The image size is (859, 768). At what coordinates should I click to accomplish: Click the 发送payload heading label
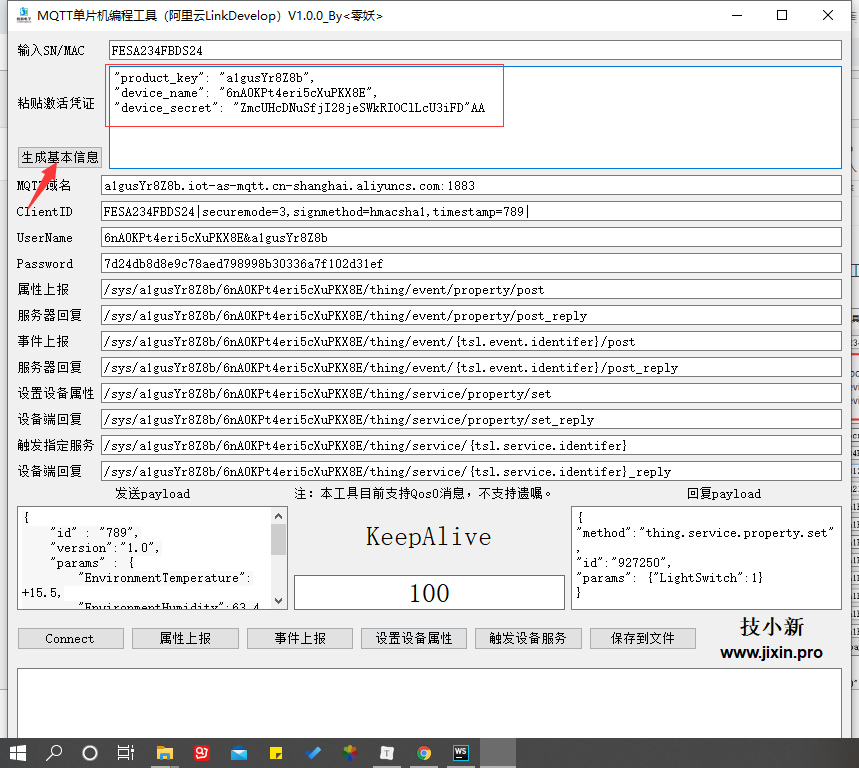(153, 494)
